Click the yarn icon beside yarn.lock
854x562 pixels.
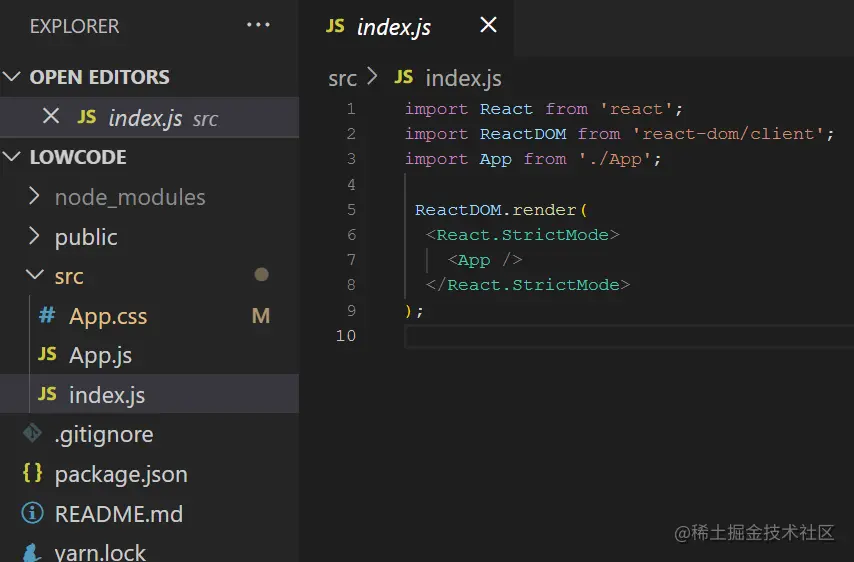32,552
